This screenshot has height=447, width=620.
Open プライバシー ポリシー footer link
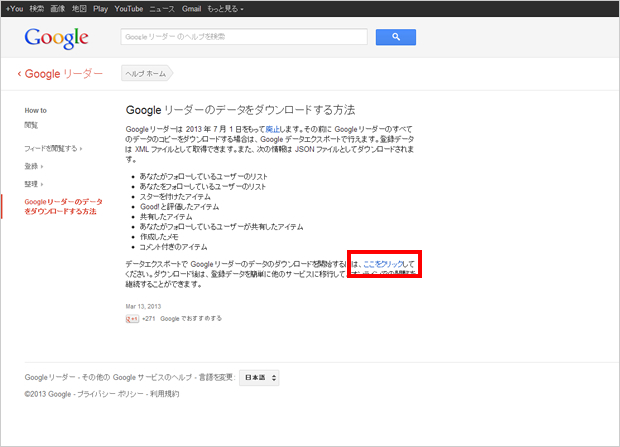coord(110,394)
